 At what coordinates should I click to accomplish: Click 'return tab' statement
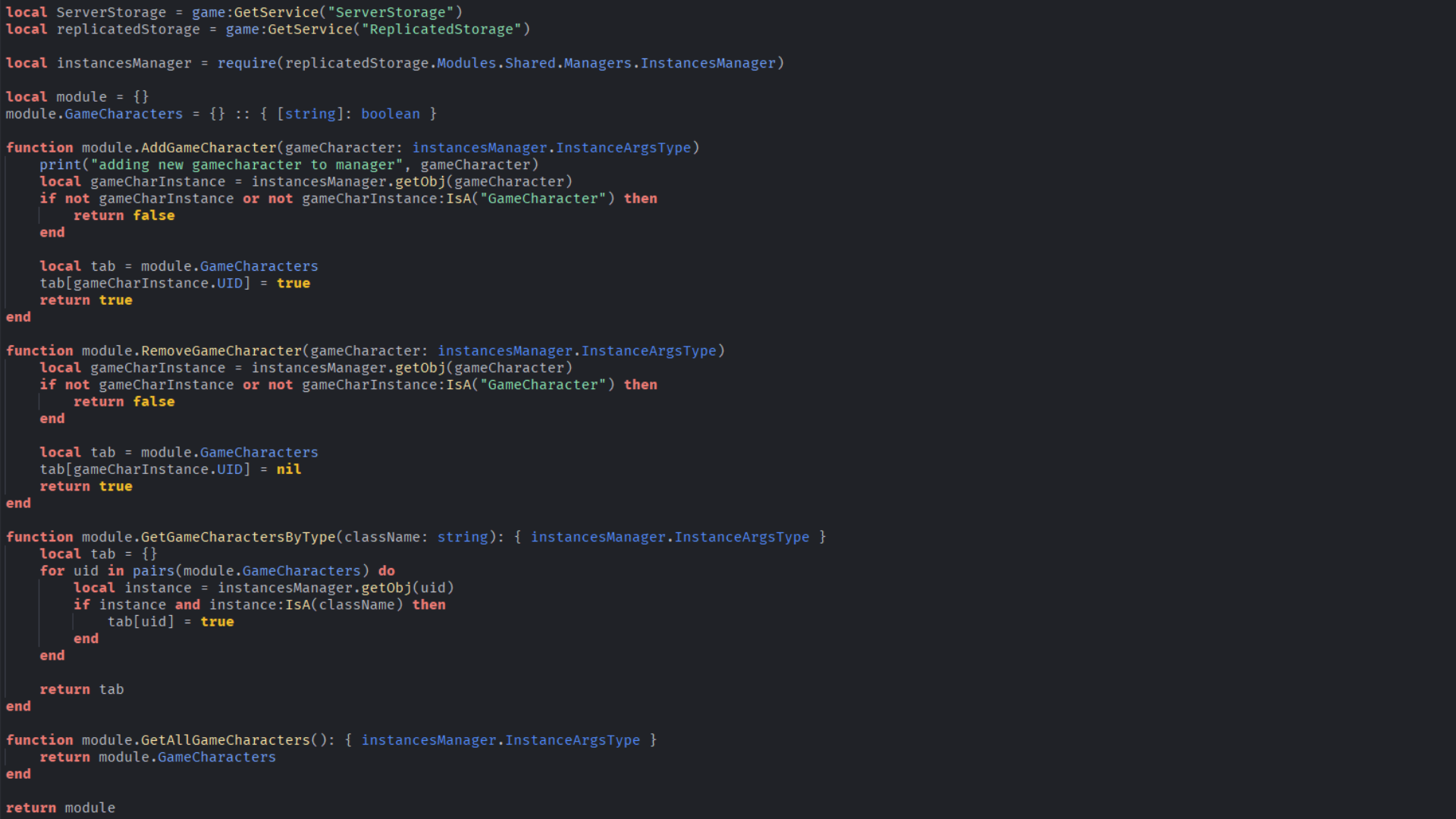(x=81, y=689)
